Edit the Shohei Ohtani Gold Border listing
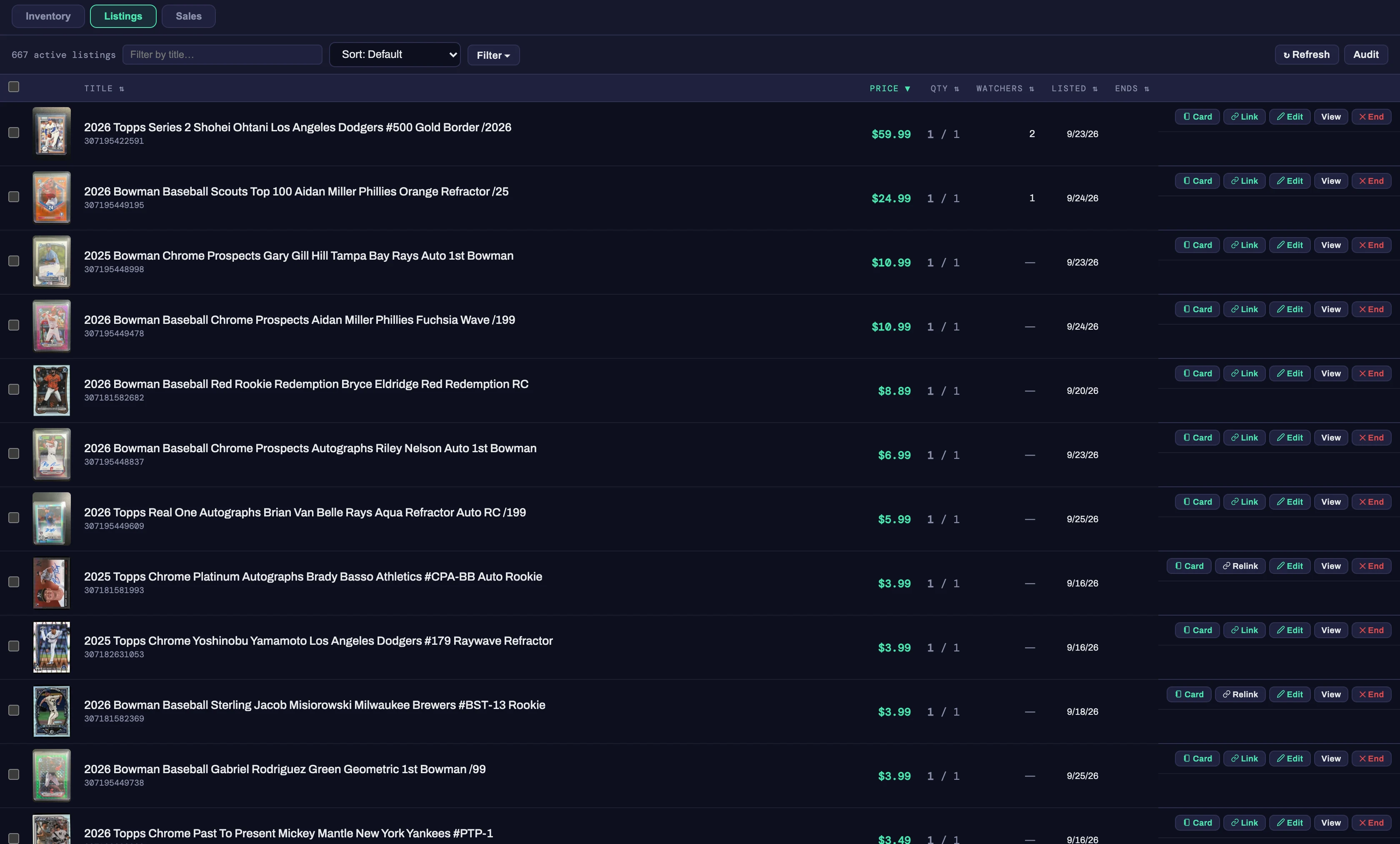Image resolution: width=1400 pixels, height=844 pixels. [x=1290, y=117]
